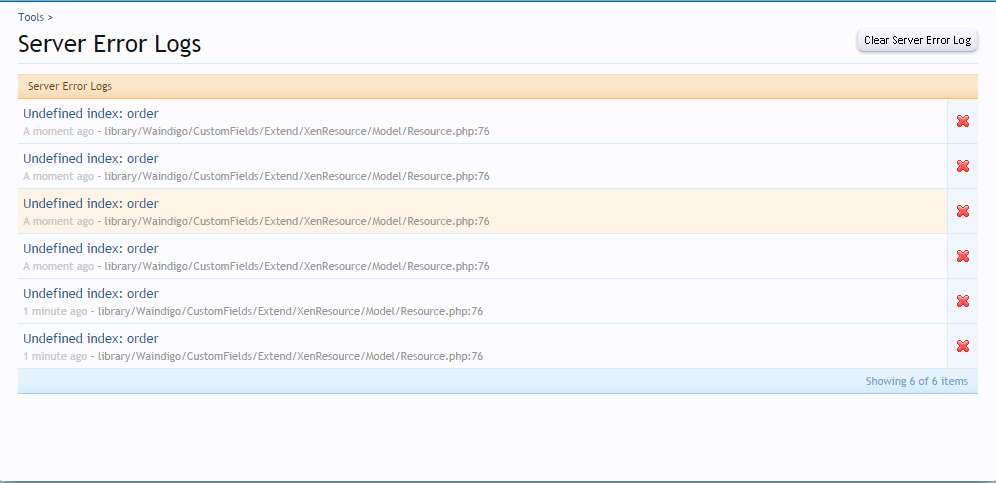Delete the last error log entry

[x=963, y=346]
